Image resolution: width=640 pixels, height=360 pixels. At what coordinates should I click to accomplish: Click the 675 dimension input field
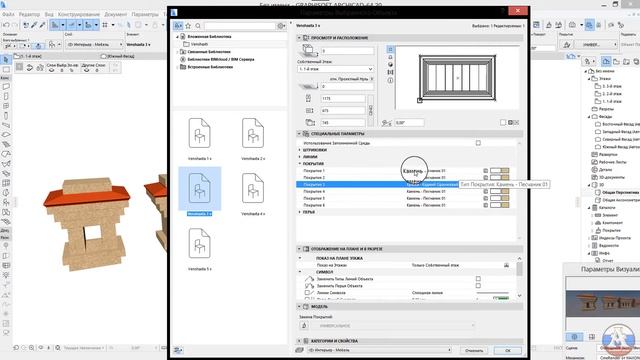pyautogui.click(x=343, y=111)
